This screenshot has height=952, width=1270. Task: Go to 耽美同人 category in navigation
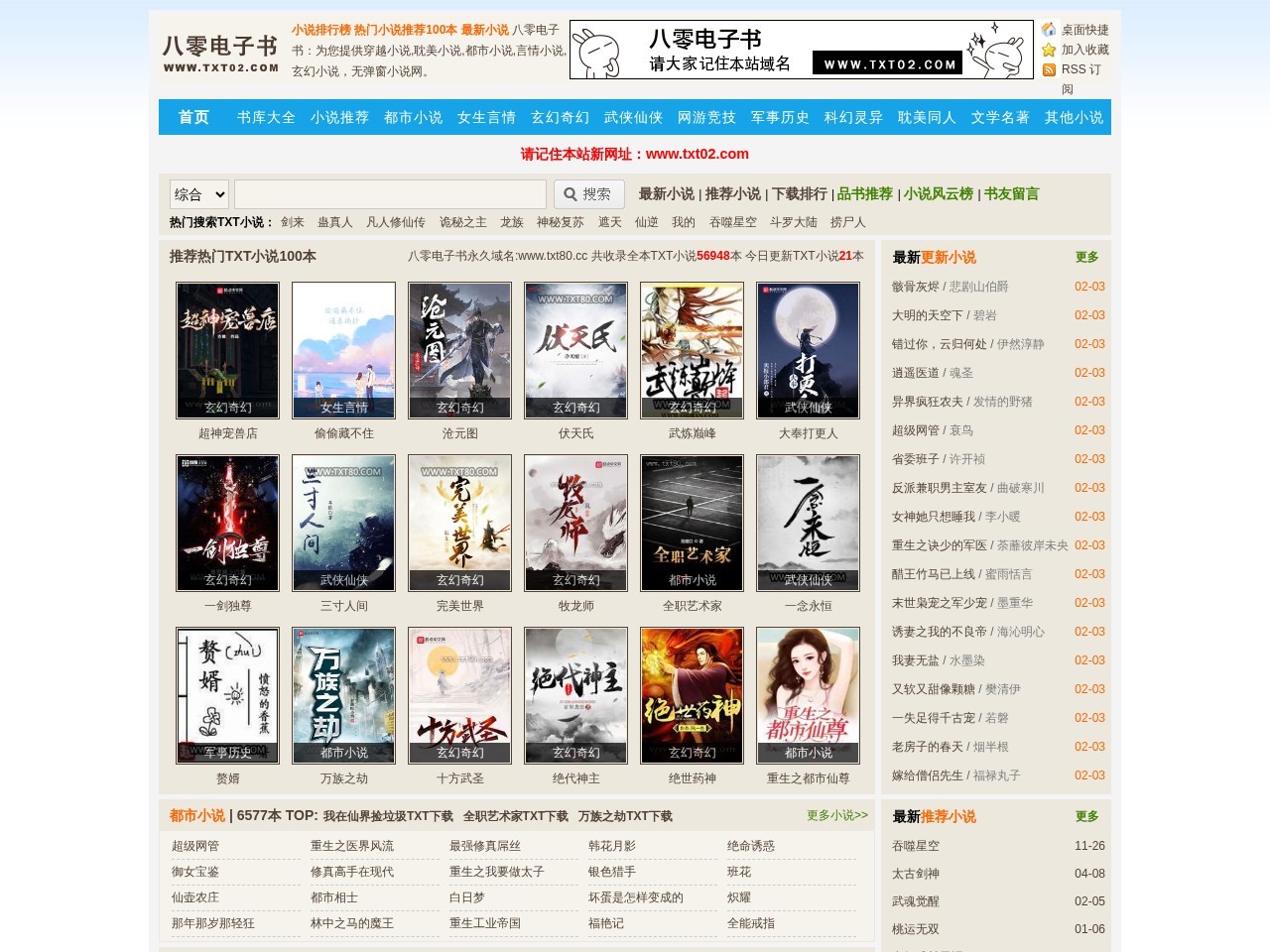927,117
